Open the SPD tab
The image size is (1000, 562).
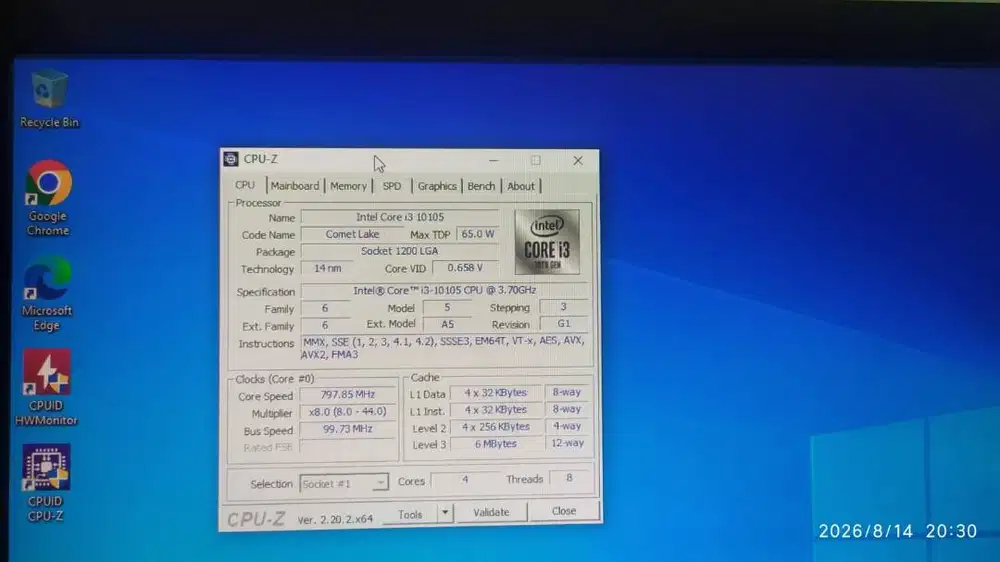pyautogui.click(x=392, y=186)
